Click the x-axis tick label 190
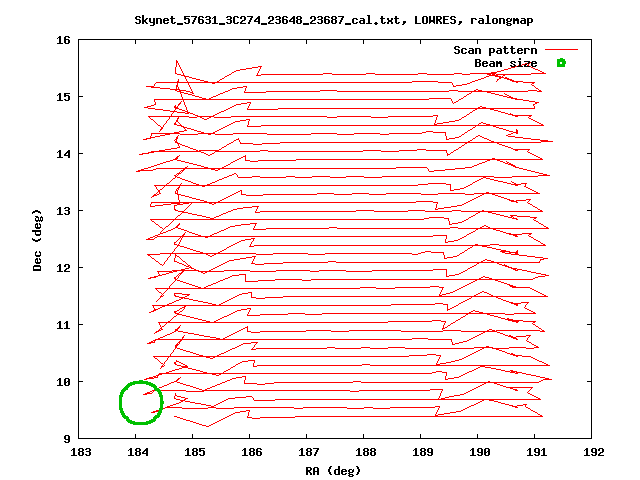 coord(480,452)
